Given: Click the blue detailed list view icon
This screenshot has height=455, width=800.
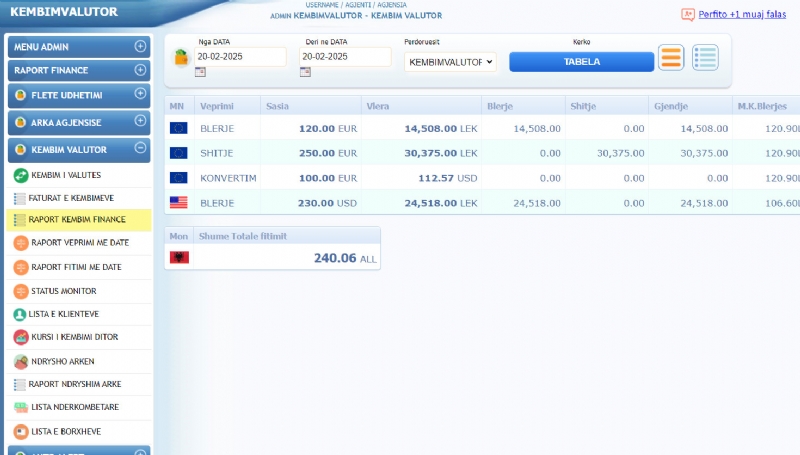Looking at the screenshot, I should [x=706, y=58].
